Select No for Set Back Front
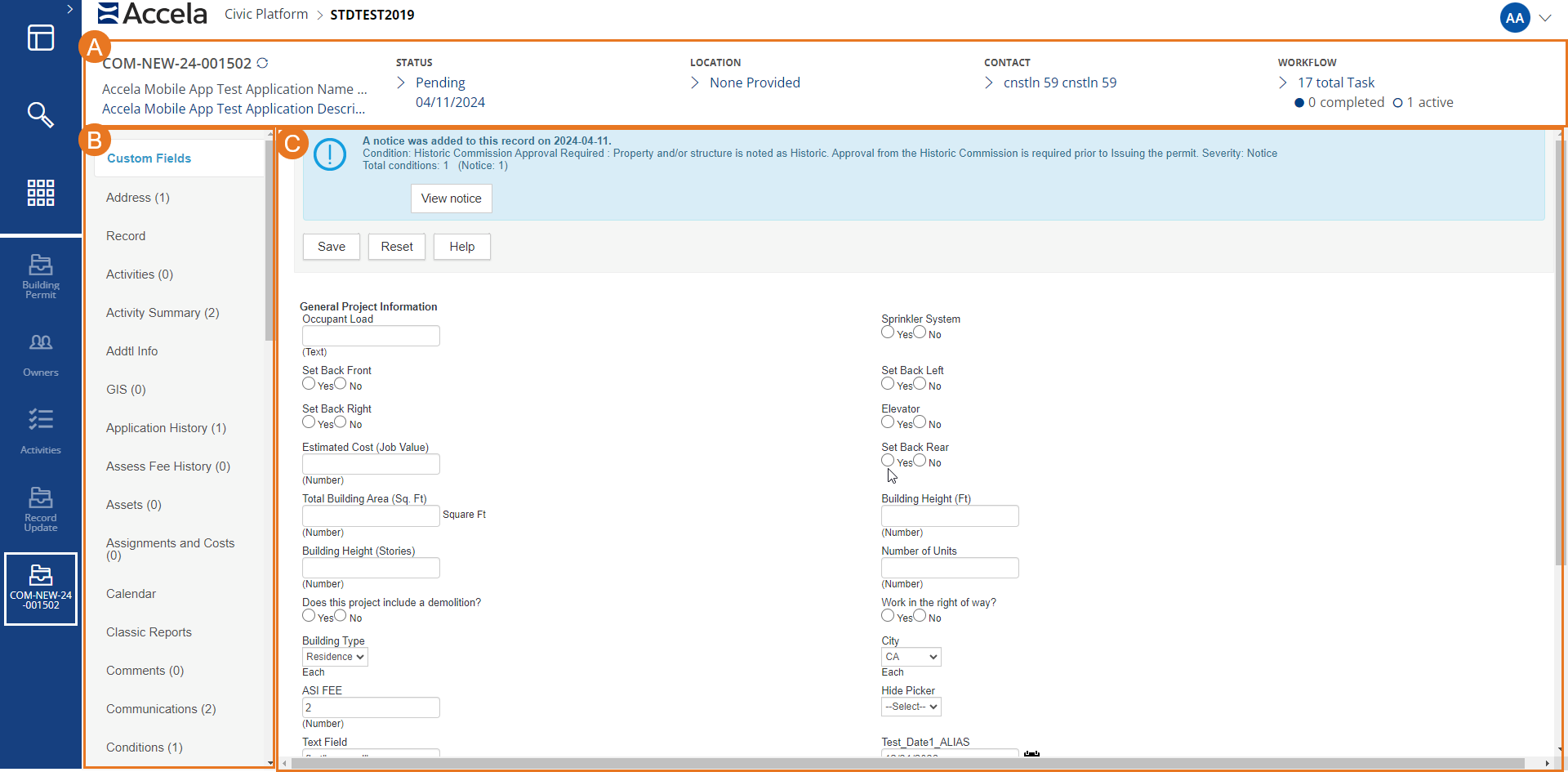This screenshot has height=772, width=1568. pos(341,384)
